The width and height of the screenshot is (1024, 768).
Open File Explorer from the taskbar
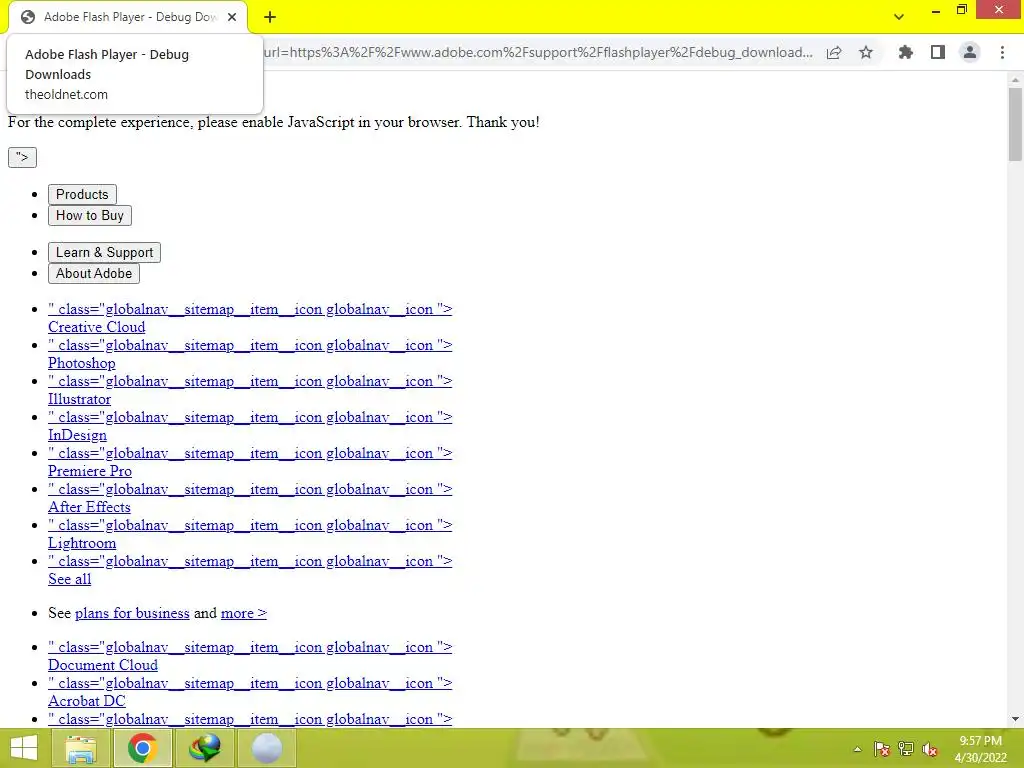[x=81, y=748]
